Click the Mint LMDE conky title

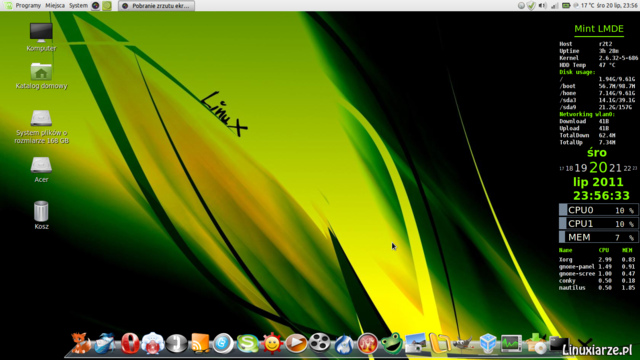[599, 29]
